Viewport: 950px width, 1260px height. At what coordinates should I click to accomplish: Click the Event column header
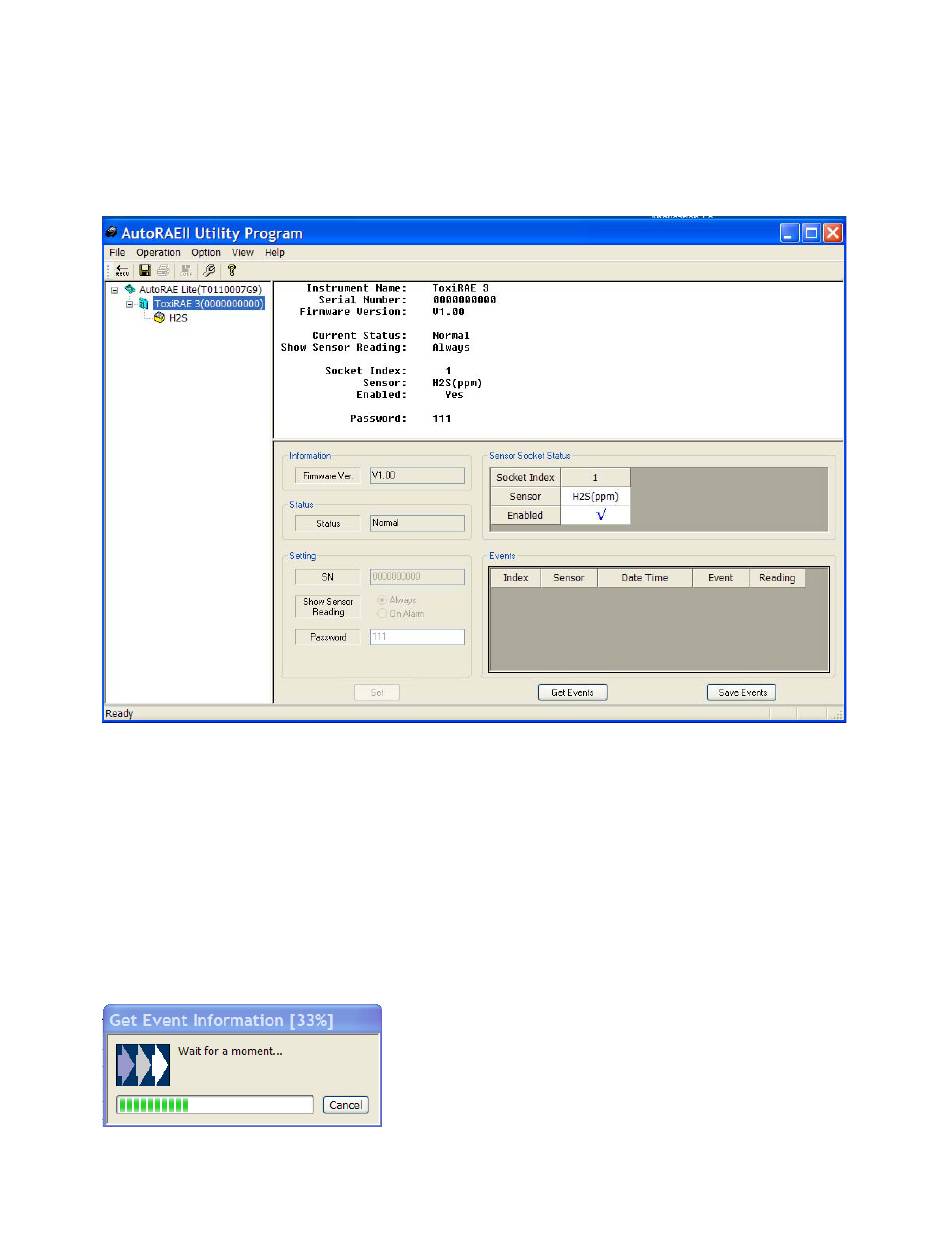click(x=720, y=578)
